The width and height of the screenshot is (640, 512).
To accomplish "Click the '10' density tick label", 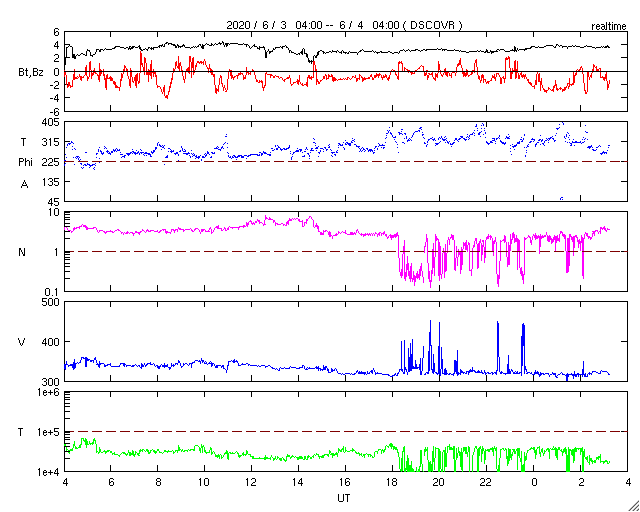I will pyautogui.click(x=54, y=212).
